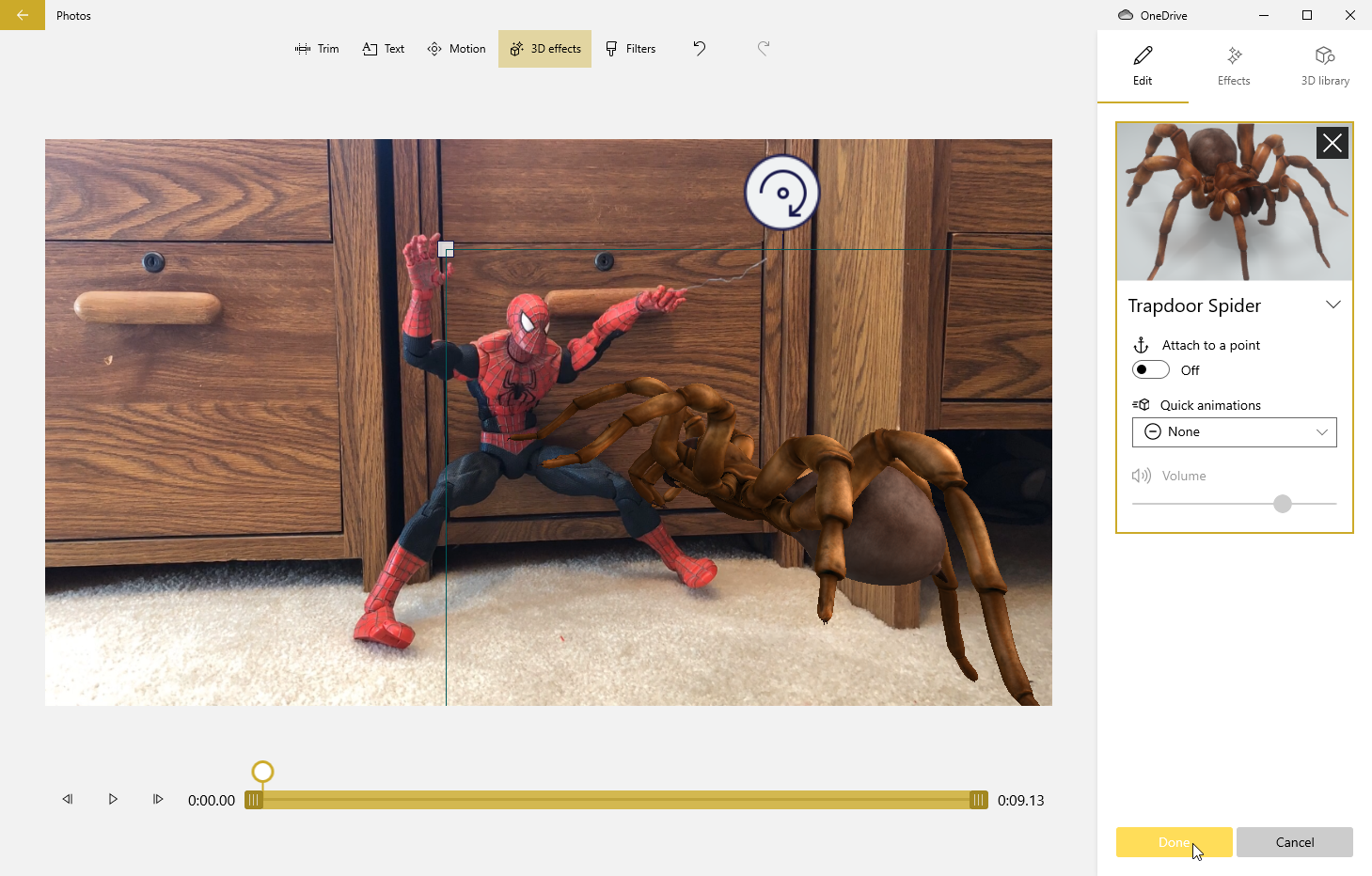Image resolution: width=1372 pixels, height=876 pixels.
Task: Click the effect end trim handle
Action: pyautogui.click(x=979, y=800)
